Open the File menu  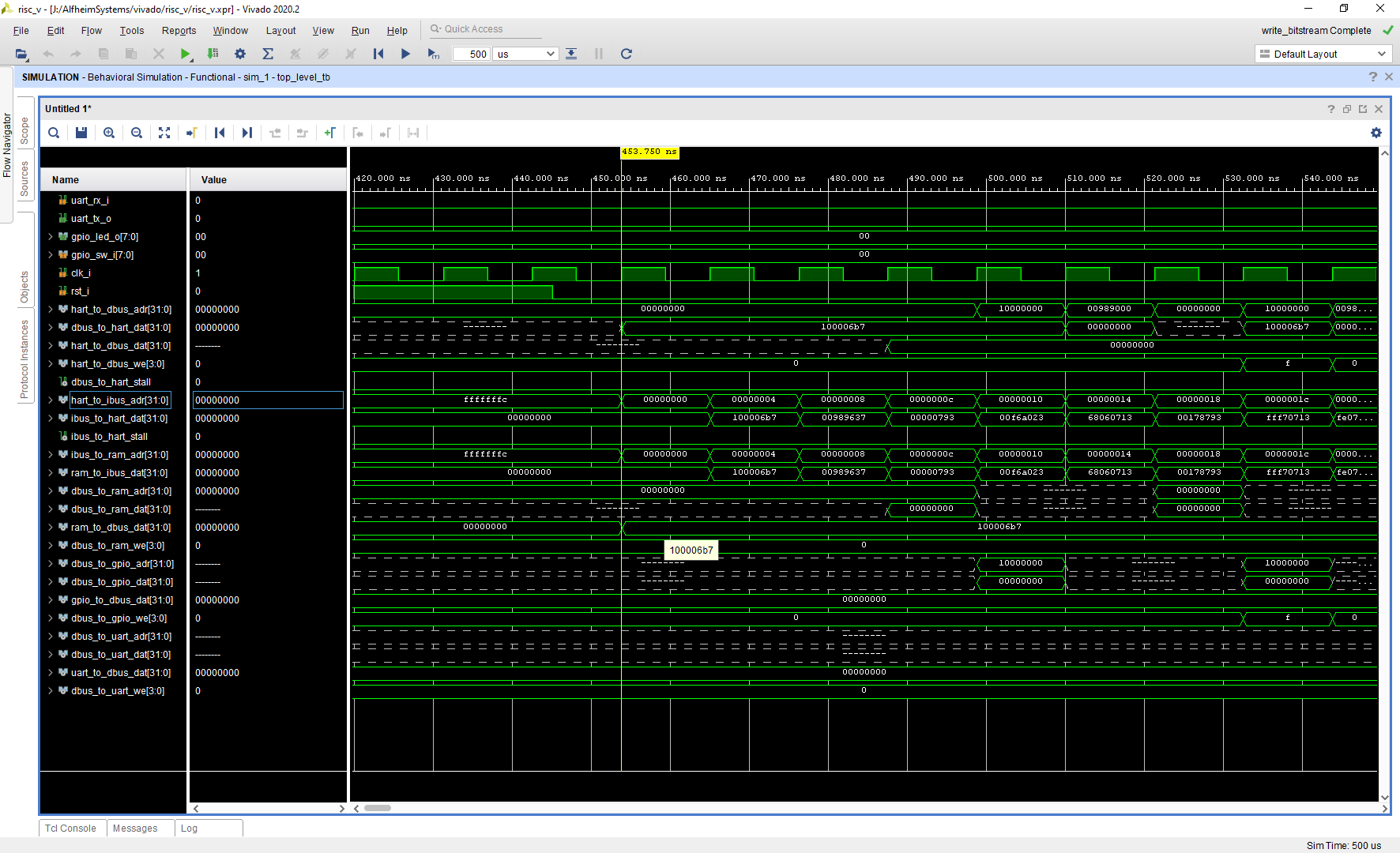21,31
